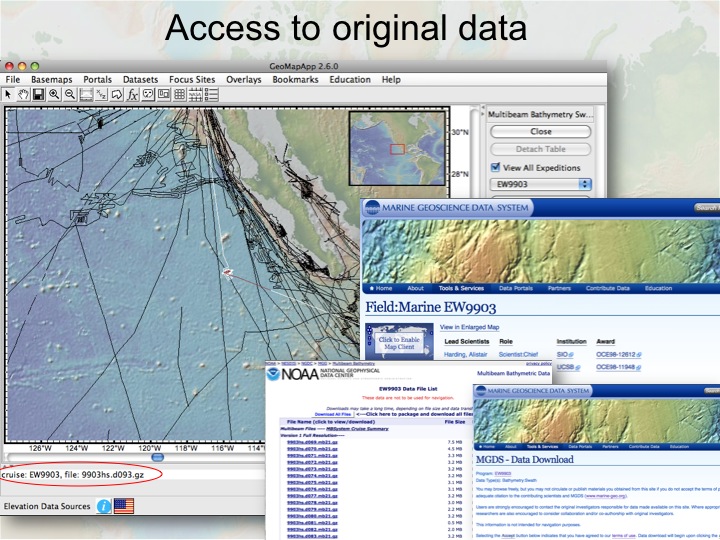The height and width of the screenshot is (540, 720).
Task: Click the mask/face toolbar icon
Action: pyautogui.click(x=148, y=95)
